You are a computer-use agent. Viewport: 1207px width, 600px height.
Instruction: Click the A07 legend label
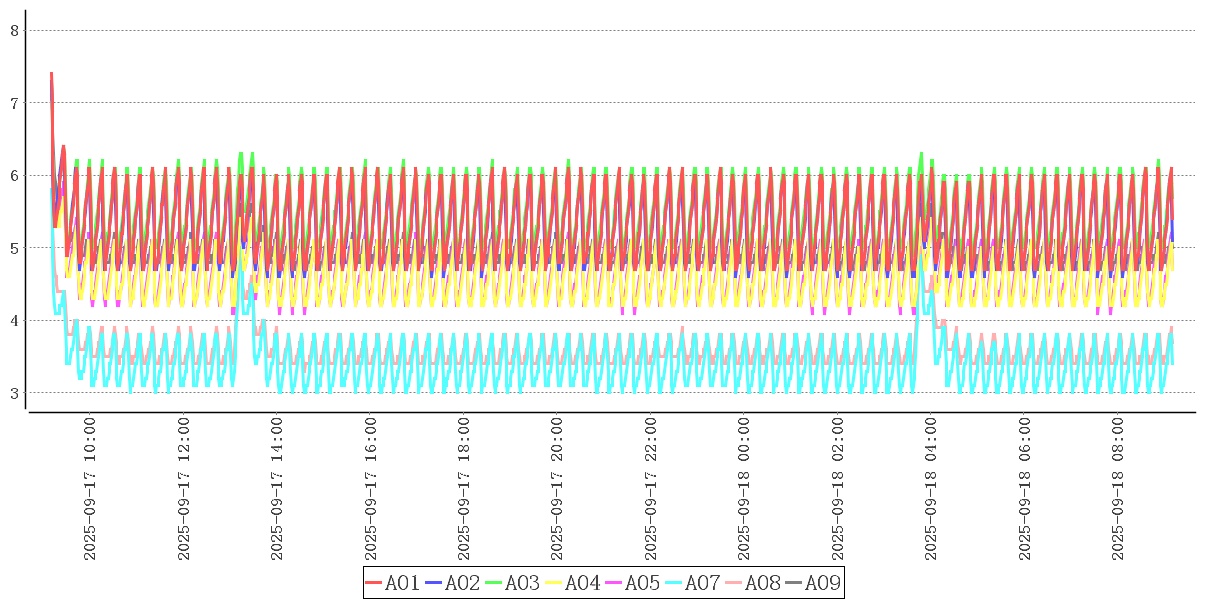[x=702, y=583]
